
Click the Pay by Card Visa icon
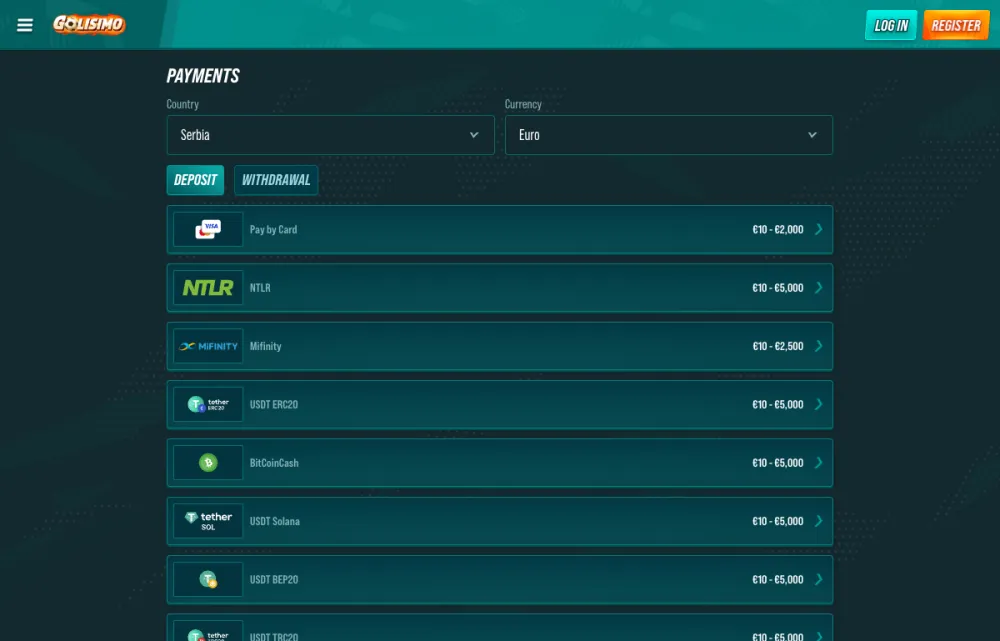click(208, 229)
